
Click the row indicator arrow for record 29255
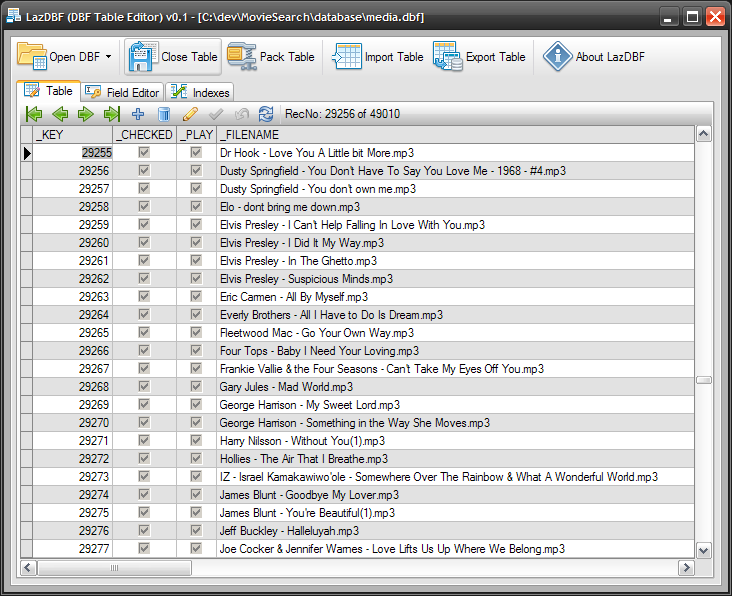[x=27, y=153]
